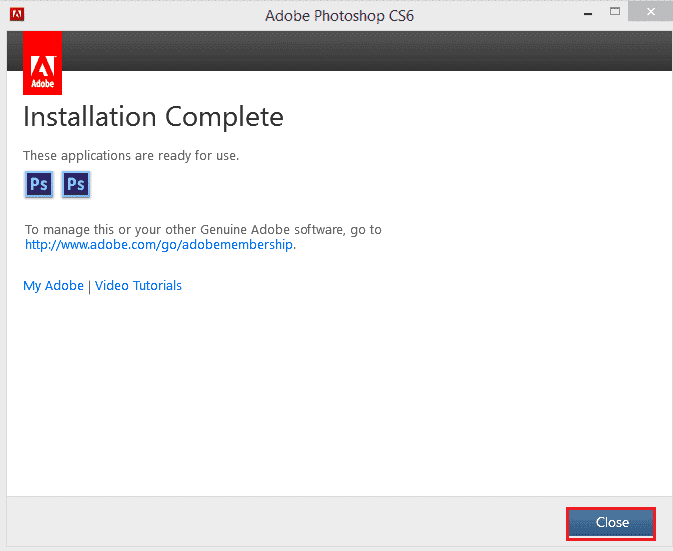Maximize the Adobe Photoshop CS6 installer window
This screenshot has height=551, width=673.
615,12
